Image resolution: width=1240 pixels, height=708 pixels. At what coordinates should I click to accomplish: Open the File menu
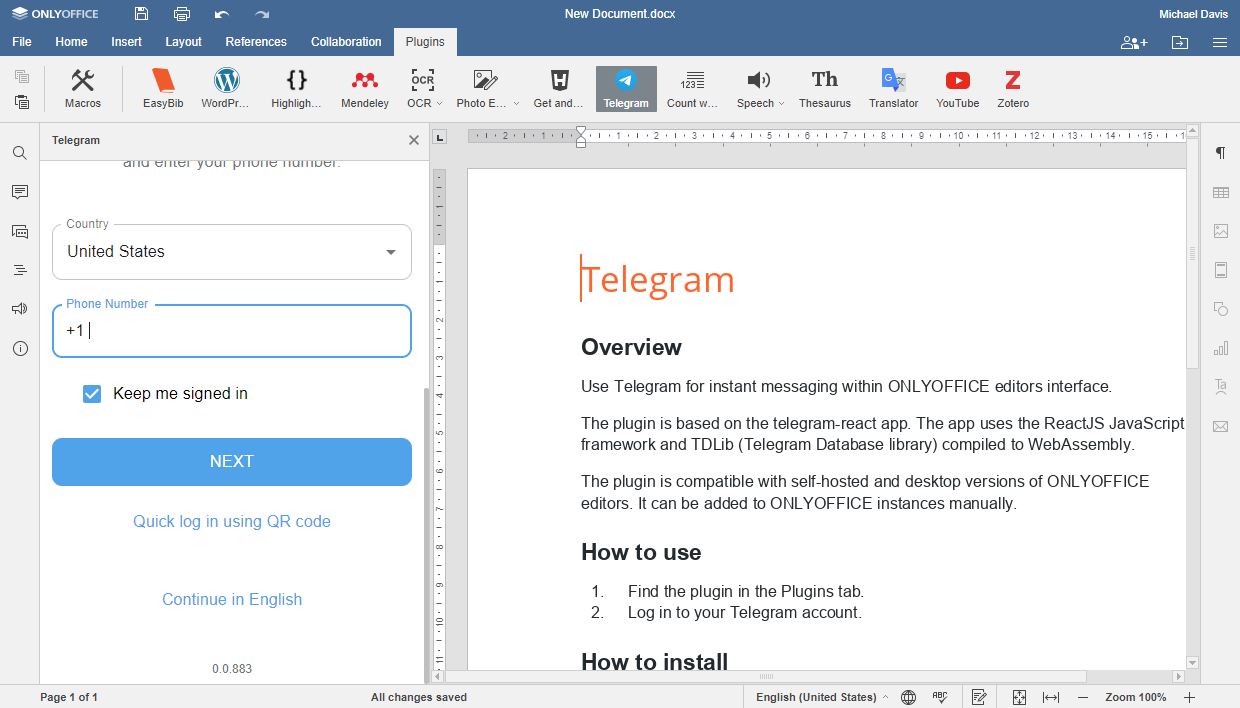click(22, 42)
